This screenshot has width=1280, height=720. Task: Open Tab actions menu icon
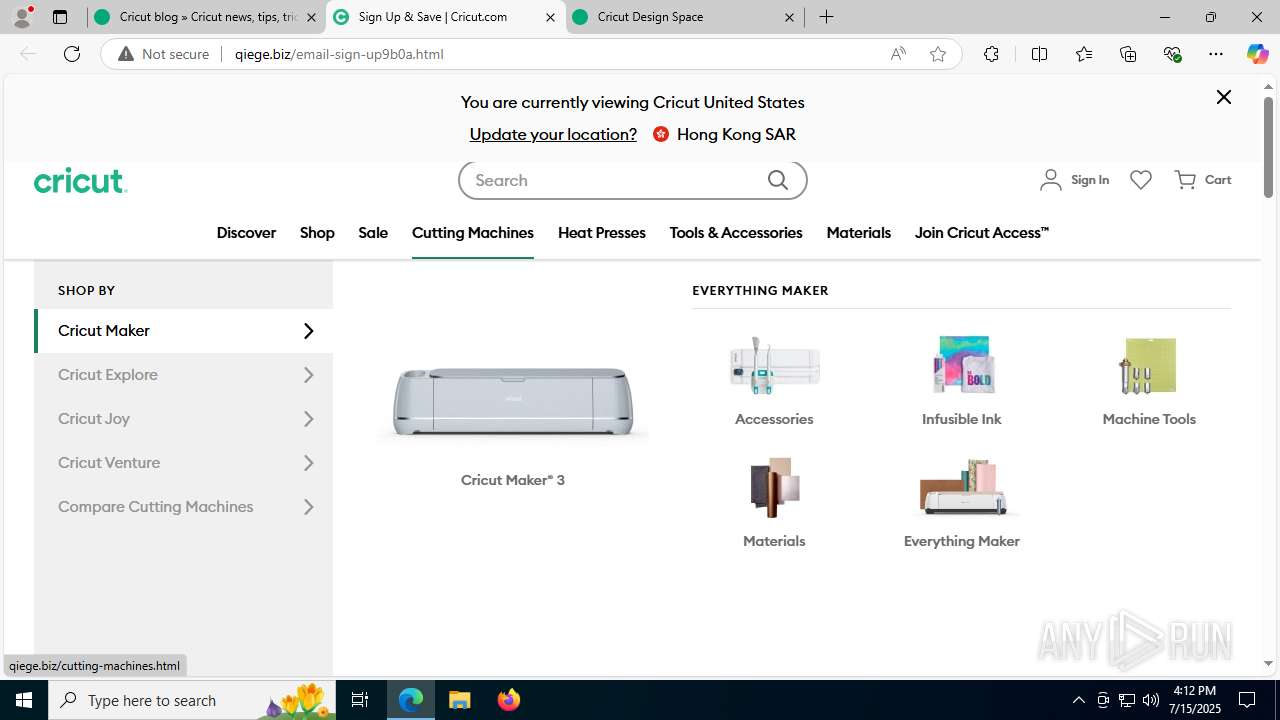coord(60,17)
